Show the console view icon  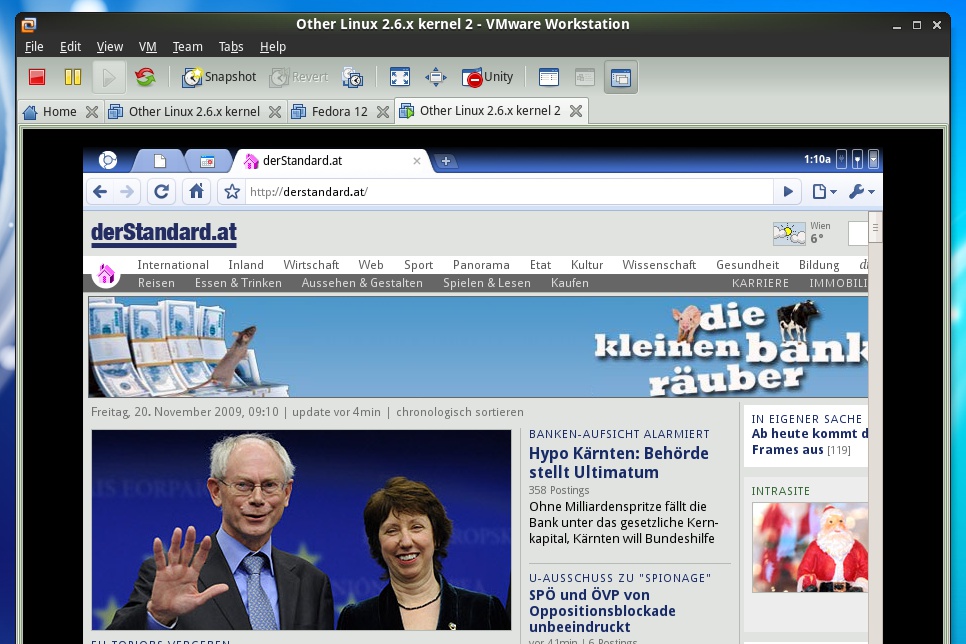tap(548, 77)
